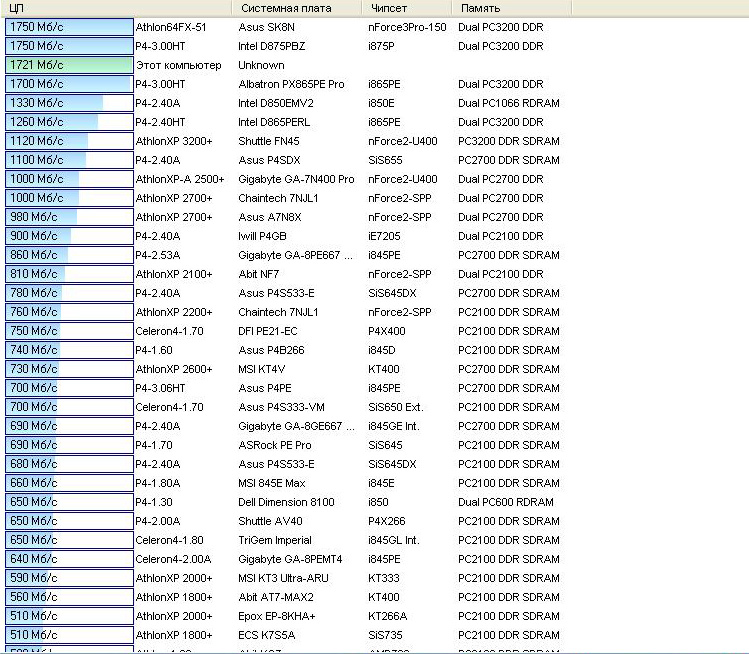Viewport: 749px width, 654px height.
Task: Click the Память column header
Action: [x=512, y=8]
